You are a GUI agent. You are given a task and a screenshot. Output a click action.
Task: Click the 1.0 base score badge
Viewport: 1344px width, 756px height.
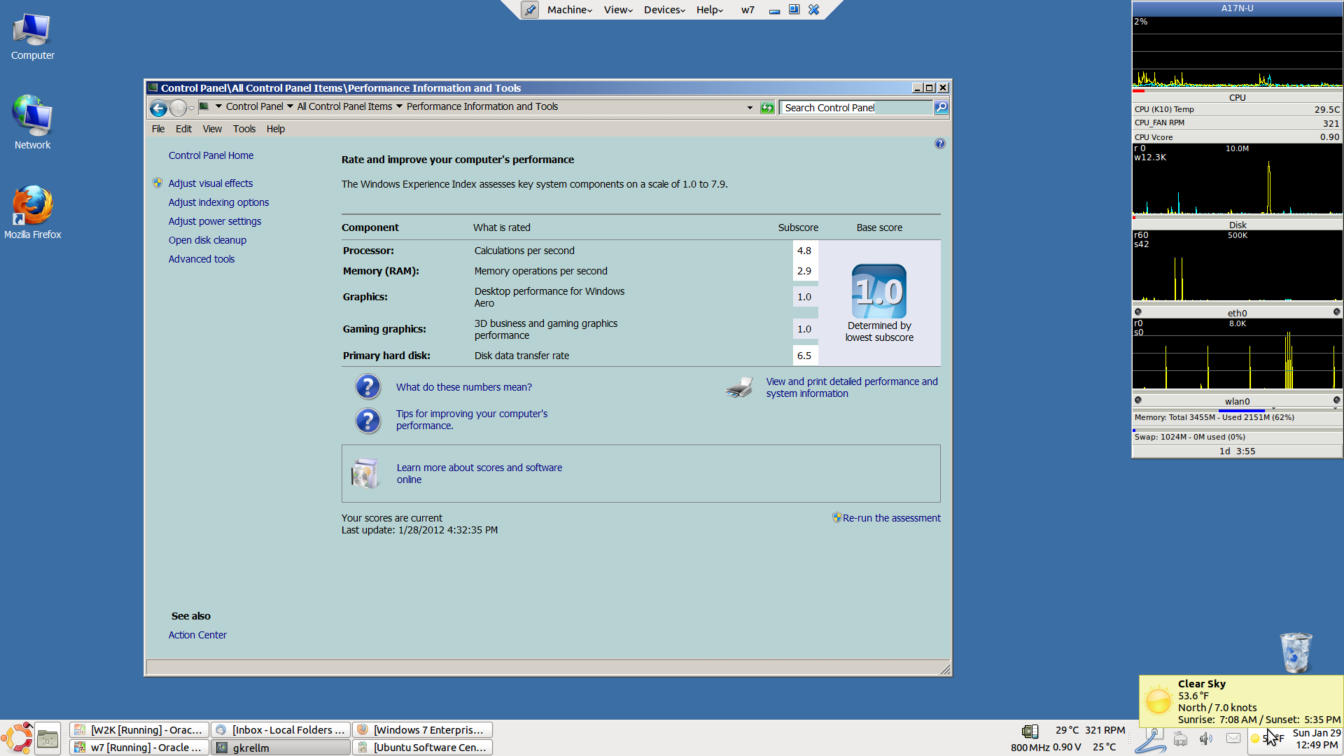(x=879, y=292)
